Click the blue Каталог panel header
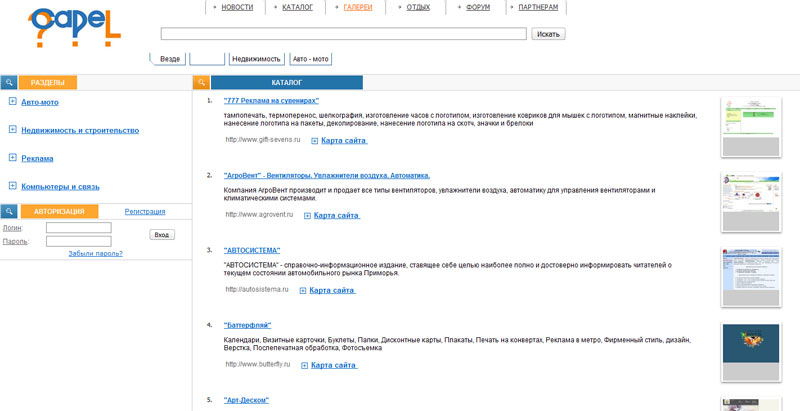This screenshot has width=800, height=411. pos(287,83)
